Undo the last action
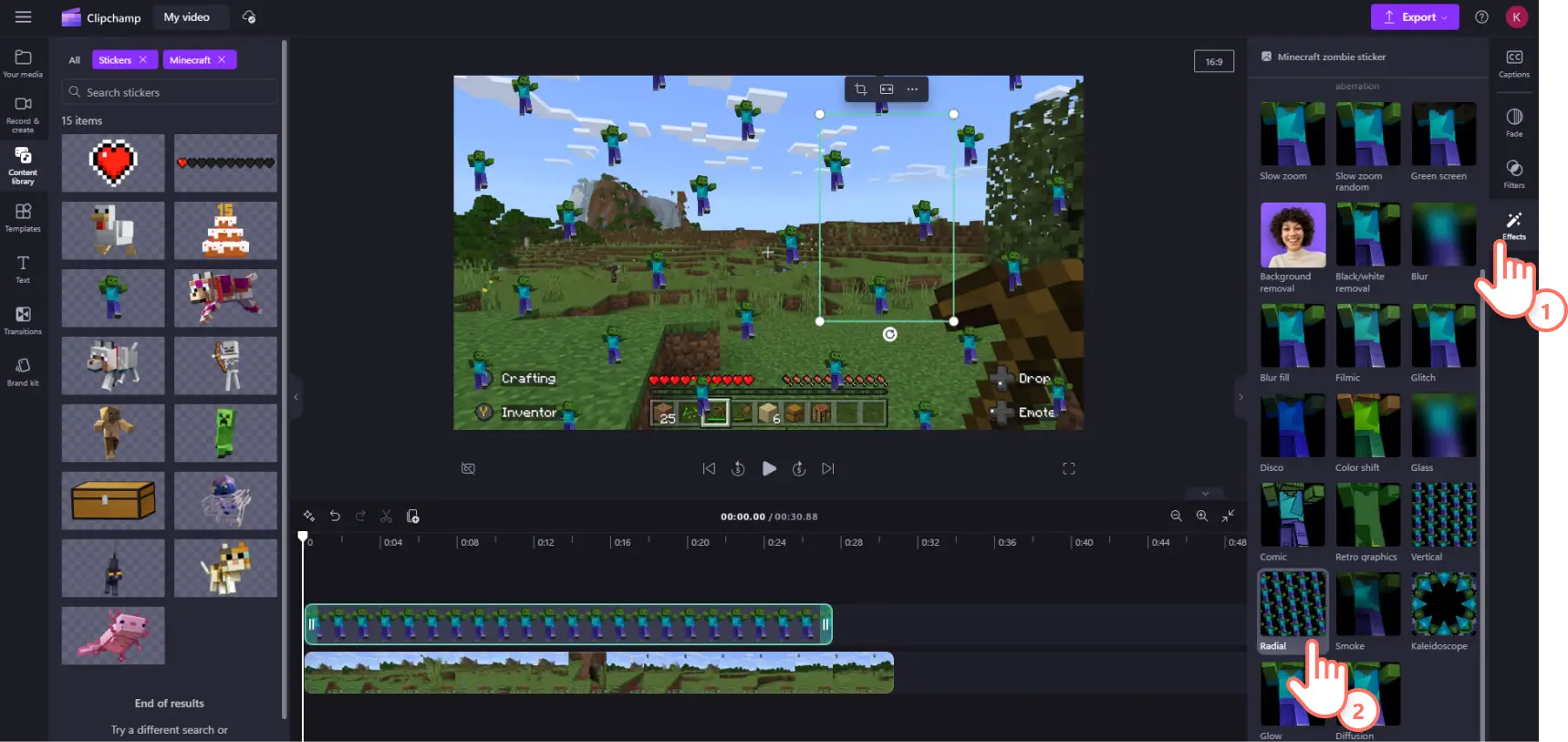Viewport: 1568px width, 742px height. (335, 516)
